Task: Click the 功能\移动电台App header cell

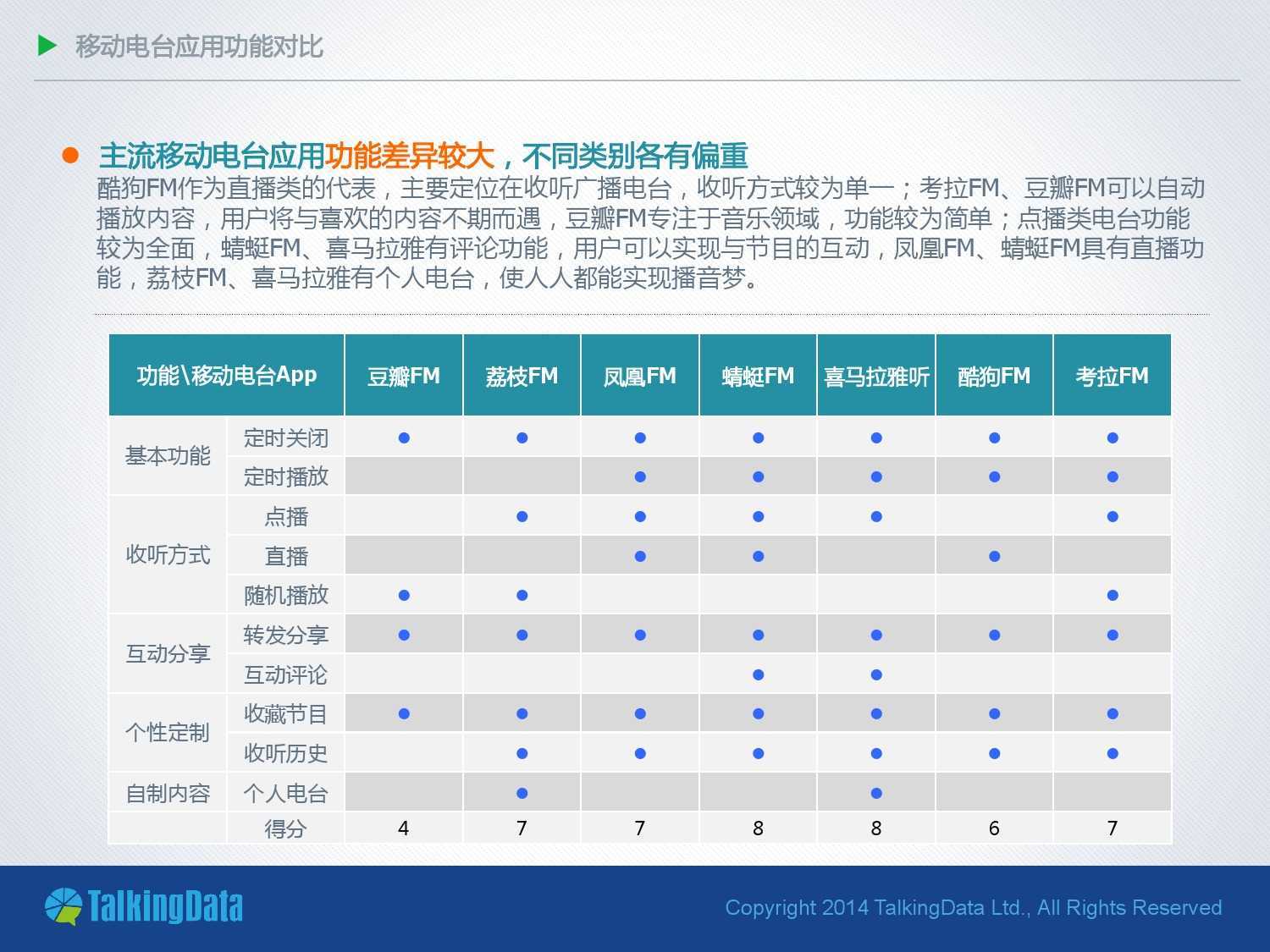Action: [227, 375]
